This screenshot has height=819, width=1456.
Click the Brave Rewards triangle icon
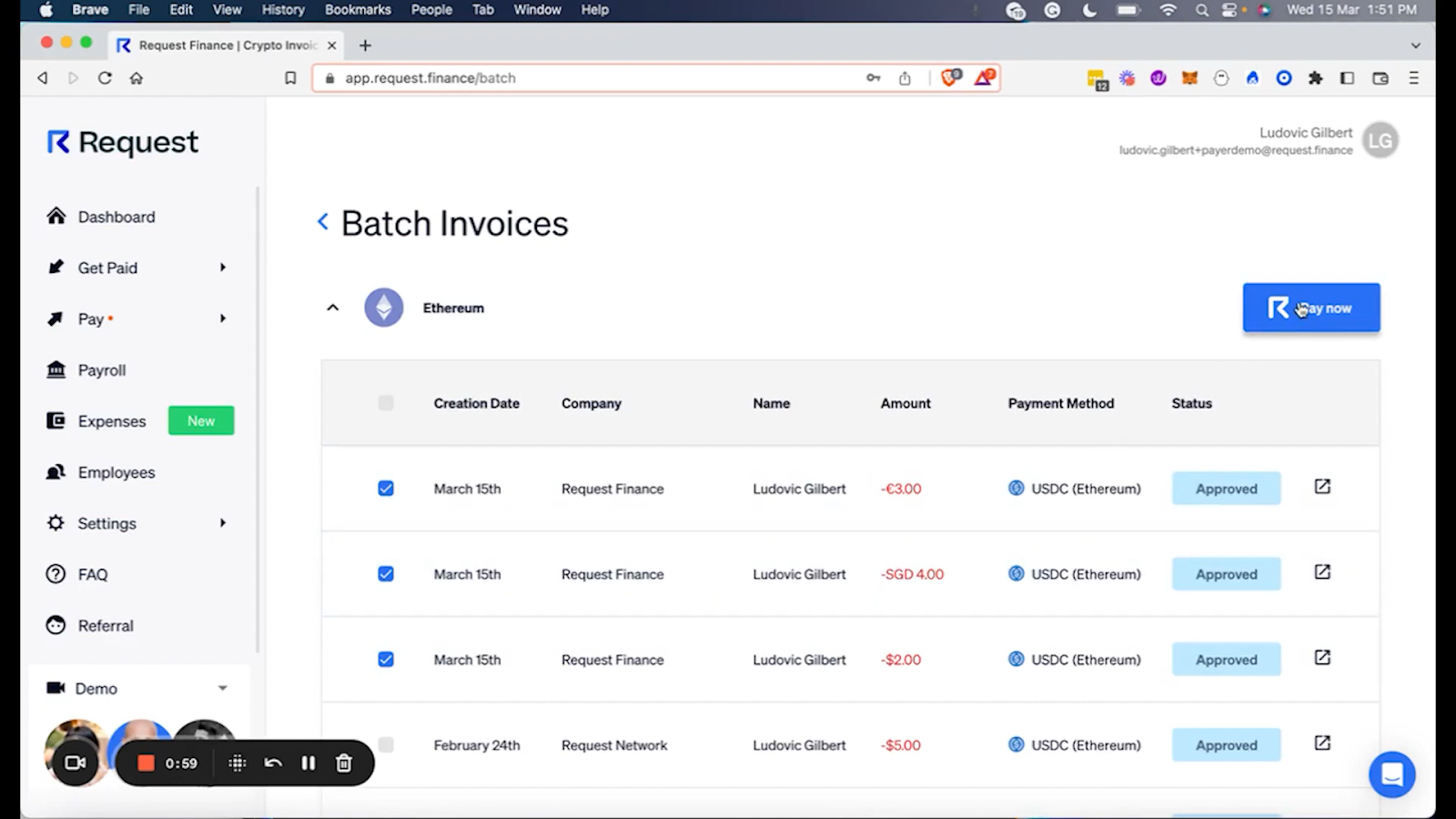985,77
